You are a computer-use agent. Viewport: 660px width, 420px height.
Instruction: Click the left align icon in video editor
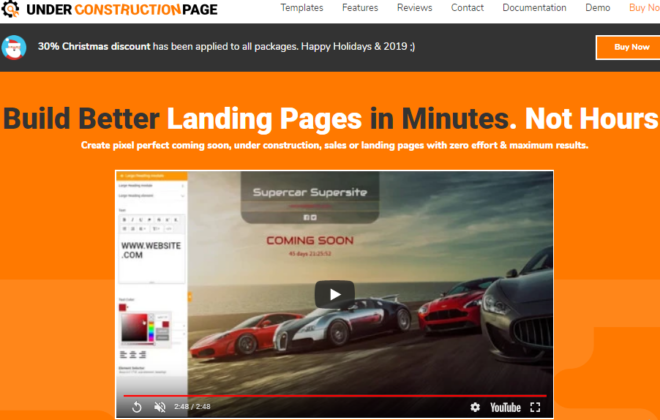coord(123,355)
